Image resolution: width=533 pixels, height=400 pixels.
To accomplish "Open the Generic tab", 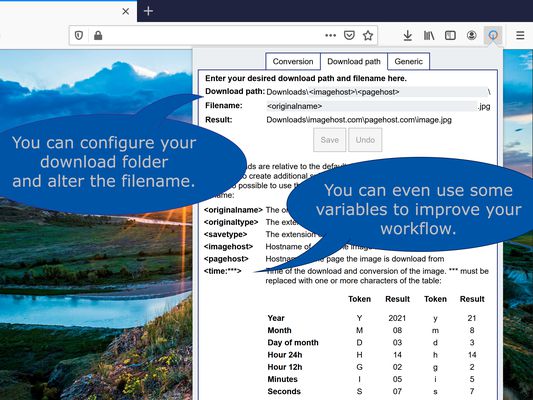I will coord(409,62).
